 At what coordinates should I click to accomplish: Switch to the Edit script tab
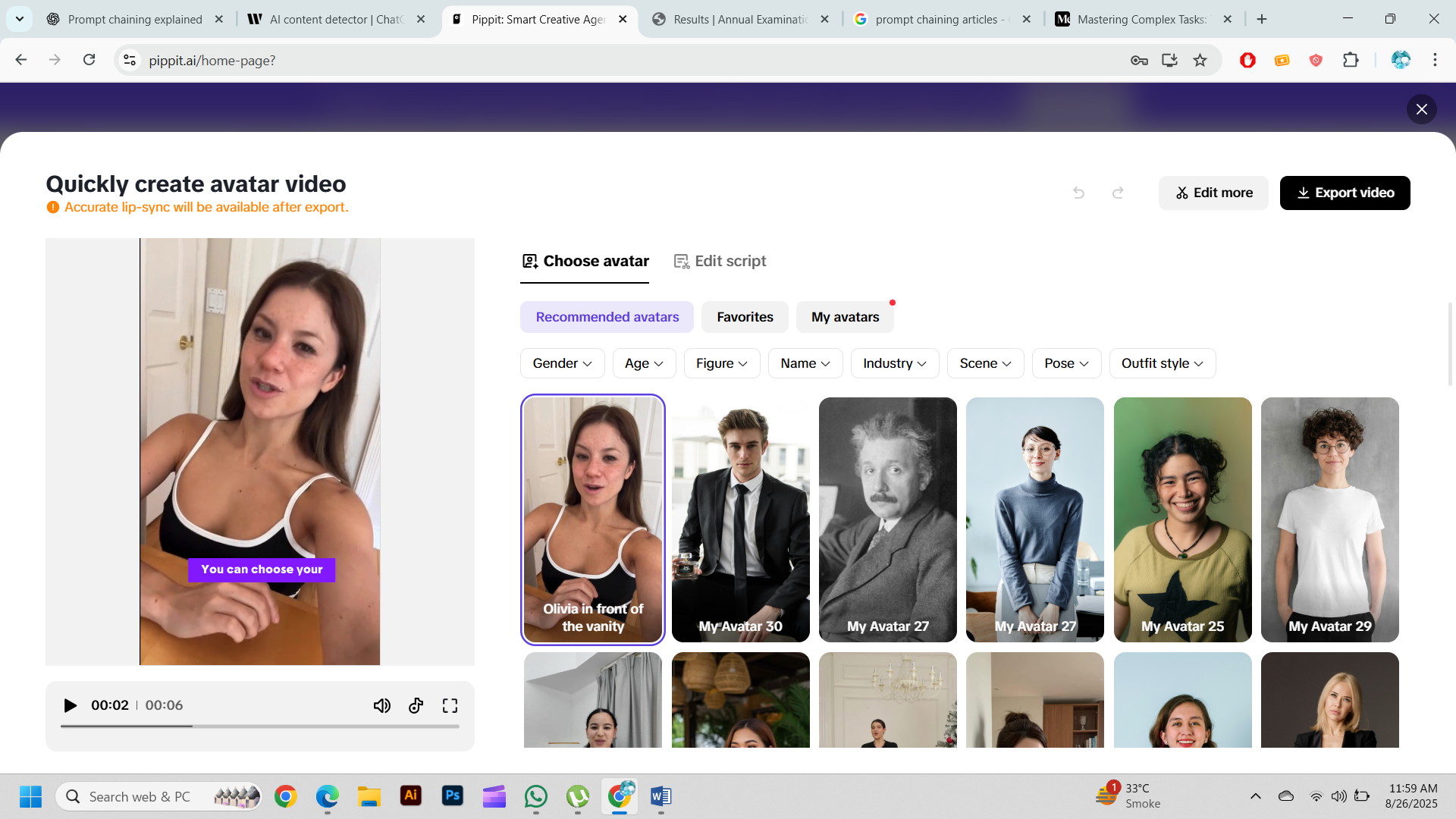(x=720, y=261)
